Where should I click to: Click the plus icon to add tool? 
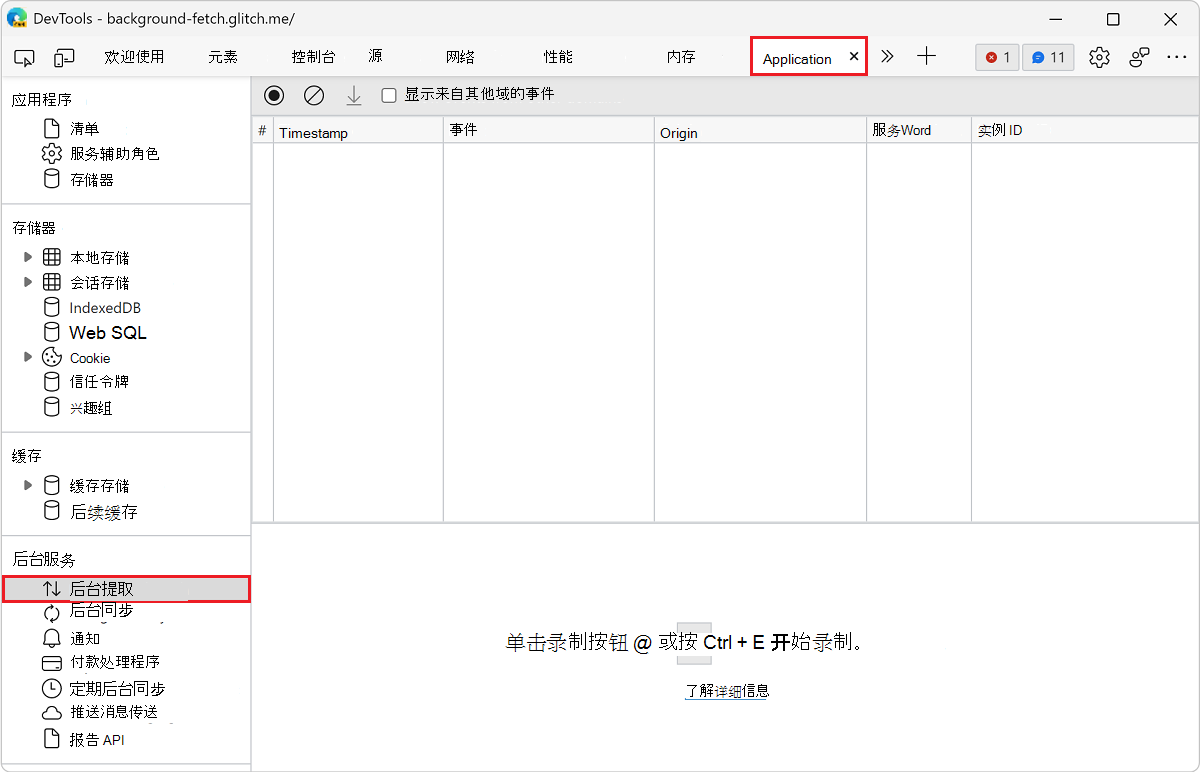[x=926, y=57]
